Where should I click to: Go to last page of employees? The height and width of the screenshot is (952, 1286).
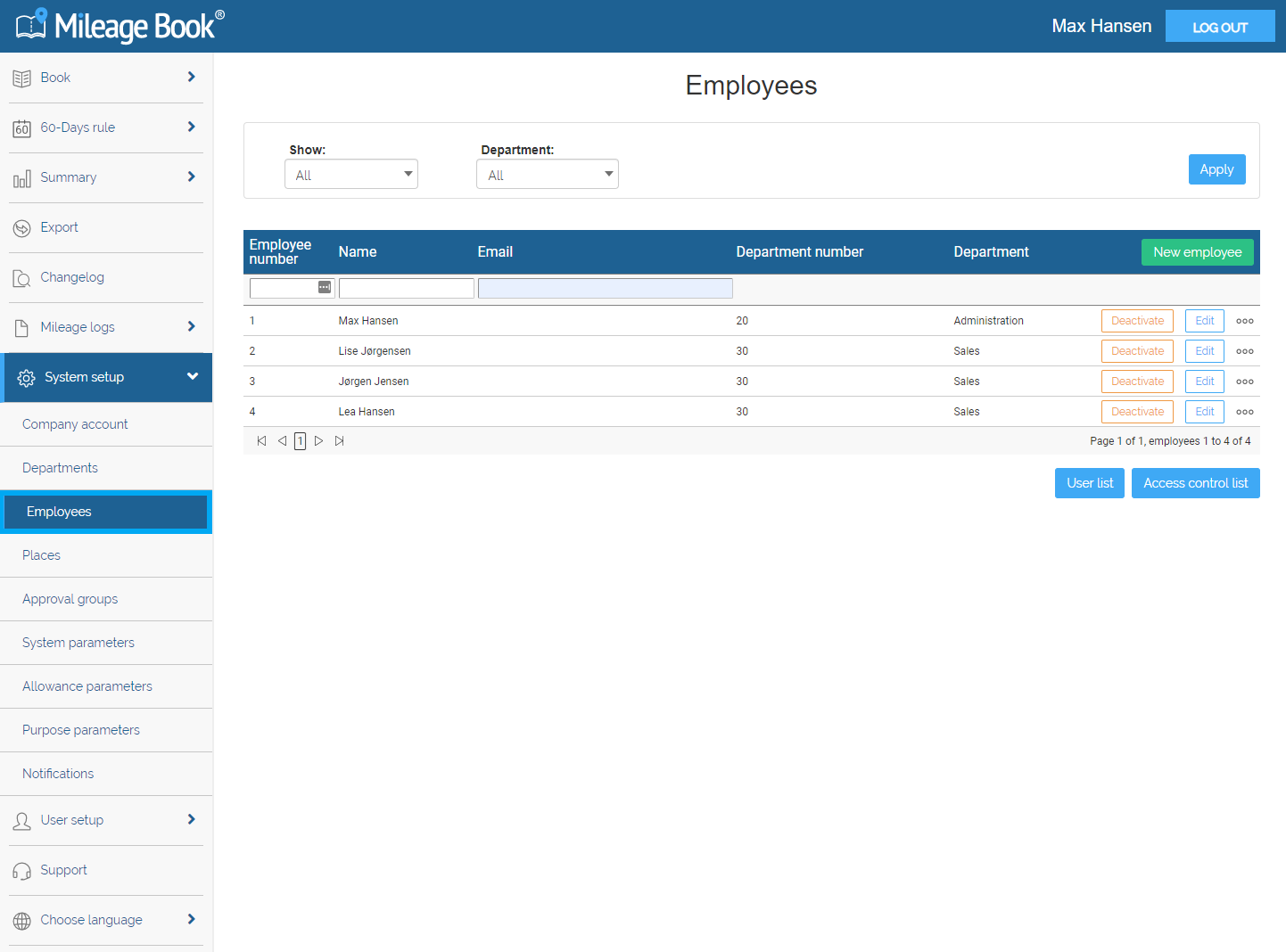(x=339, y=440)
